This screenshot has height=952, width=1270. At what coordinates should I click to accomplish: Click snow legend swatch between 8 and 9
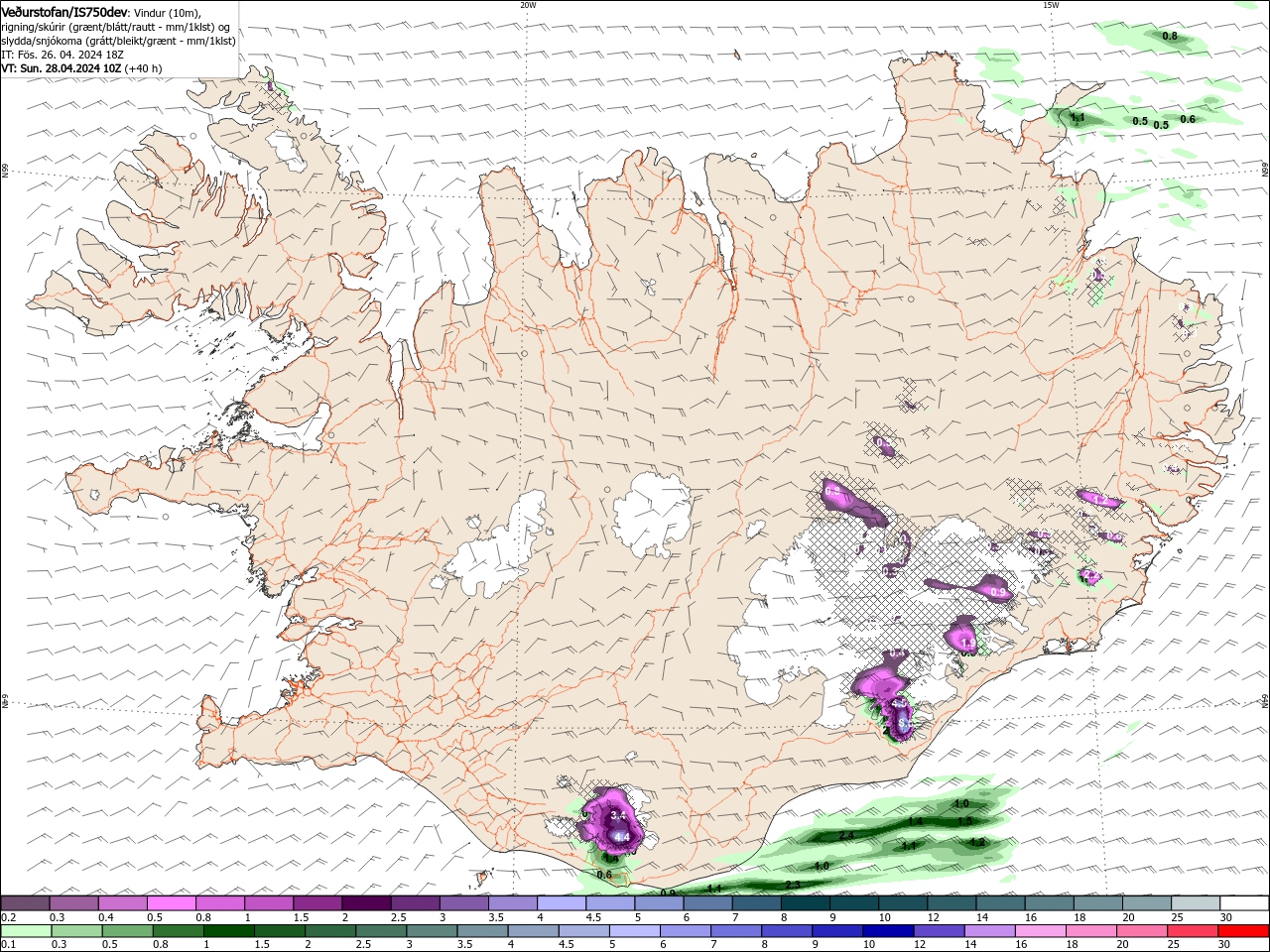tap(806, 903)
